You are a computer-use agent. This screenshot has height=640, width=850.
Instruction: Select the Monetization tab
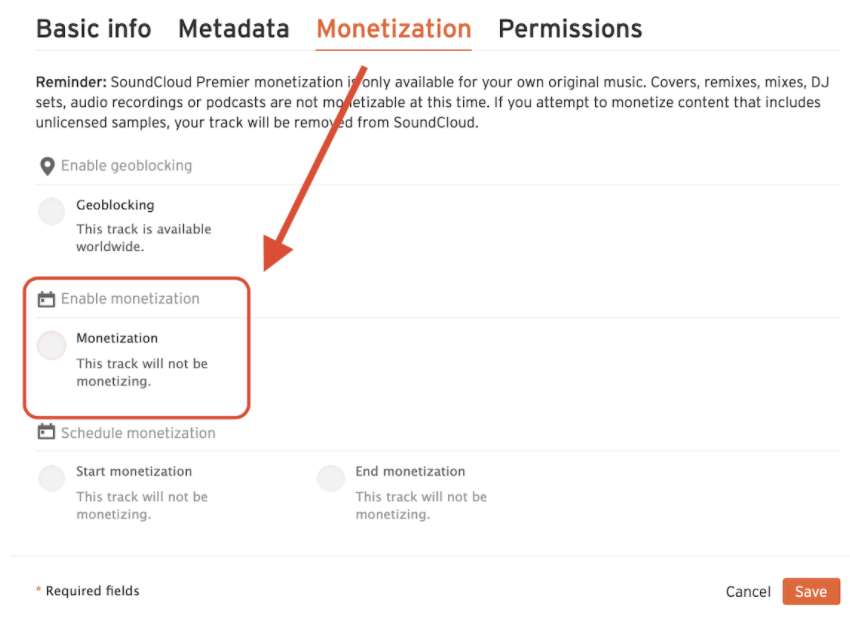[x=393, y=29]
